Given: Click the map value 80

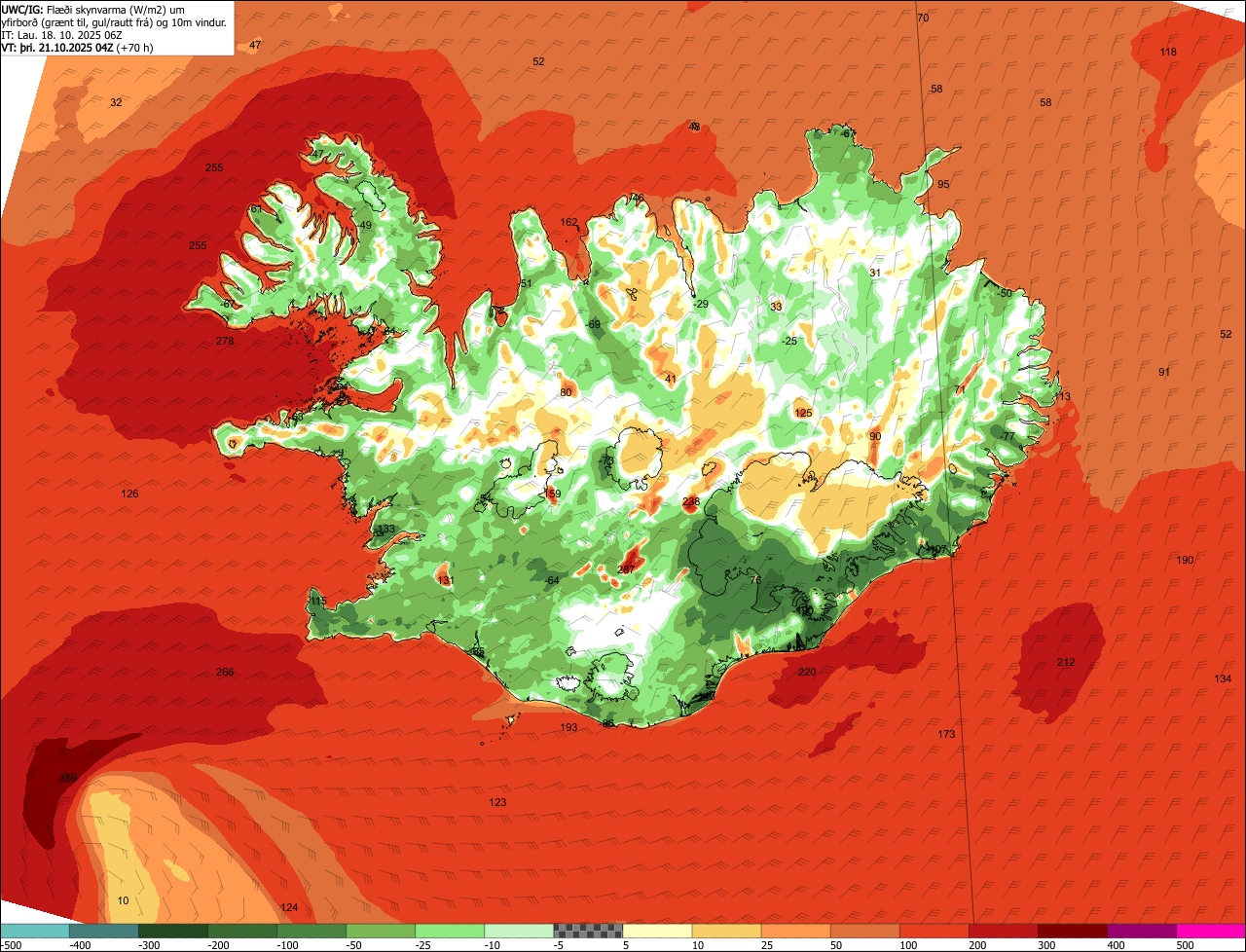Looking at the screenshot, I should tap(566, 393).
